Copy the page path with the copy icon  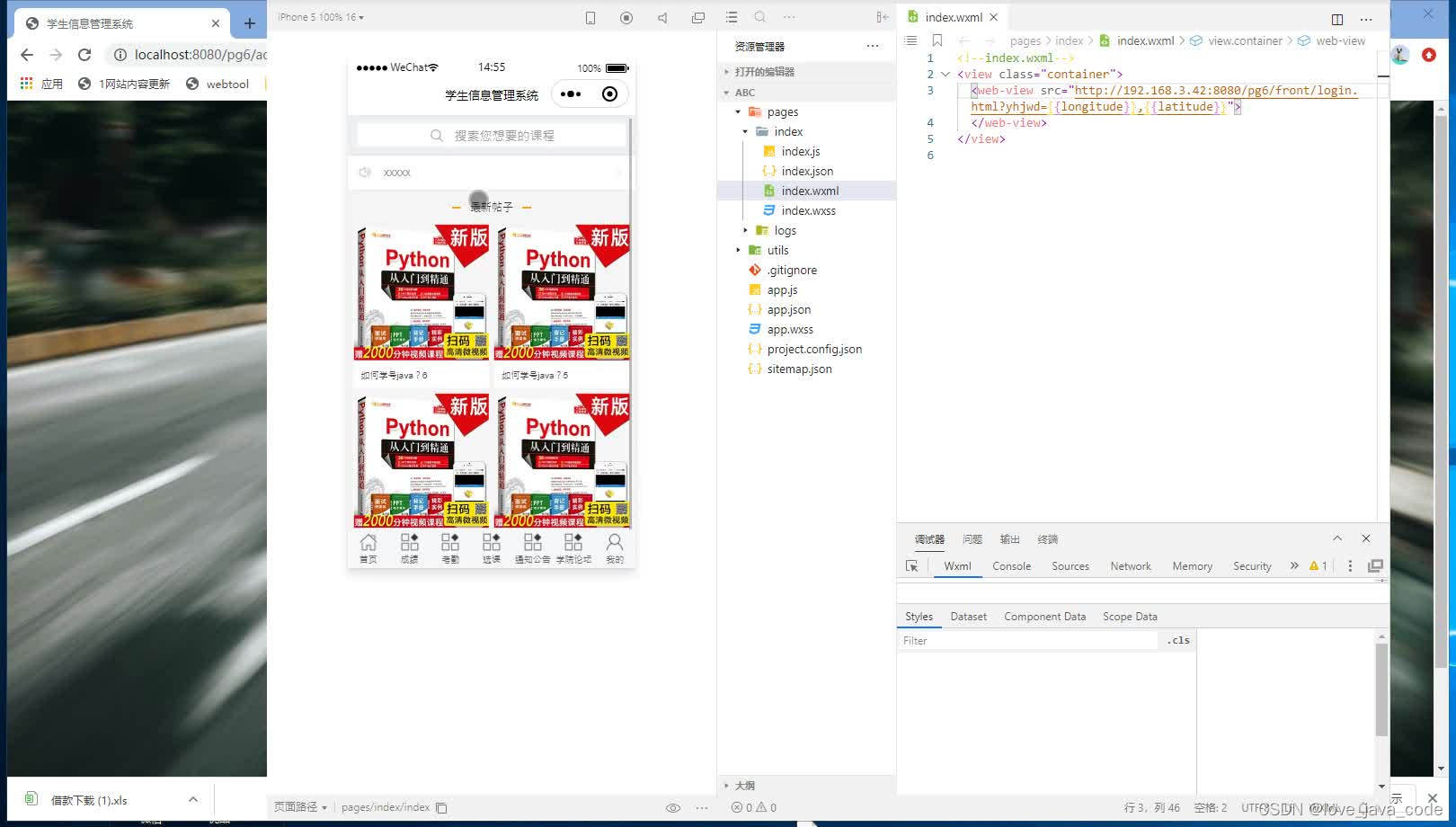[x=441, y=807]
